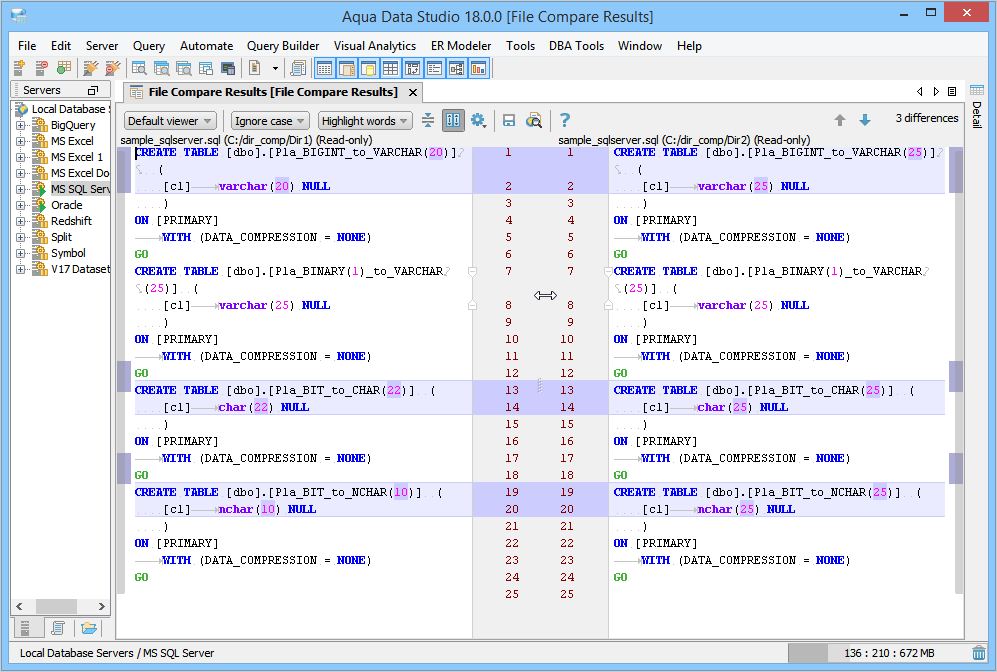Click the script scroll toolbar icon
Image resolution: width=997 pixels, height=672 pixels.
297,68
